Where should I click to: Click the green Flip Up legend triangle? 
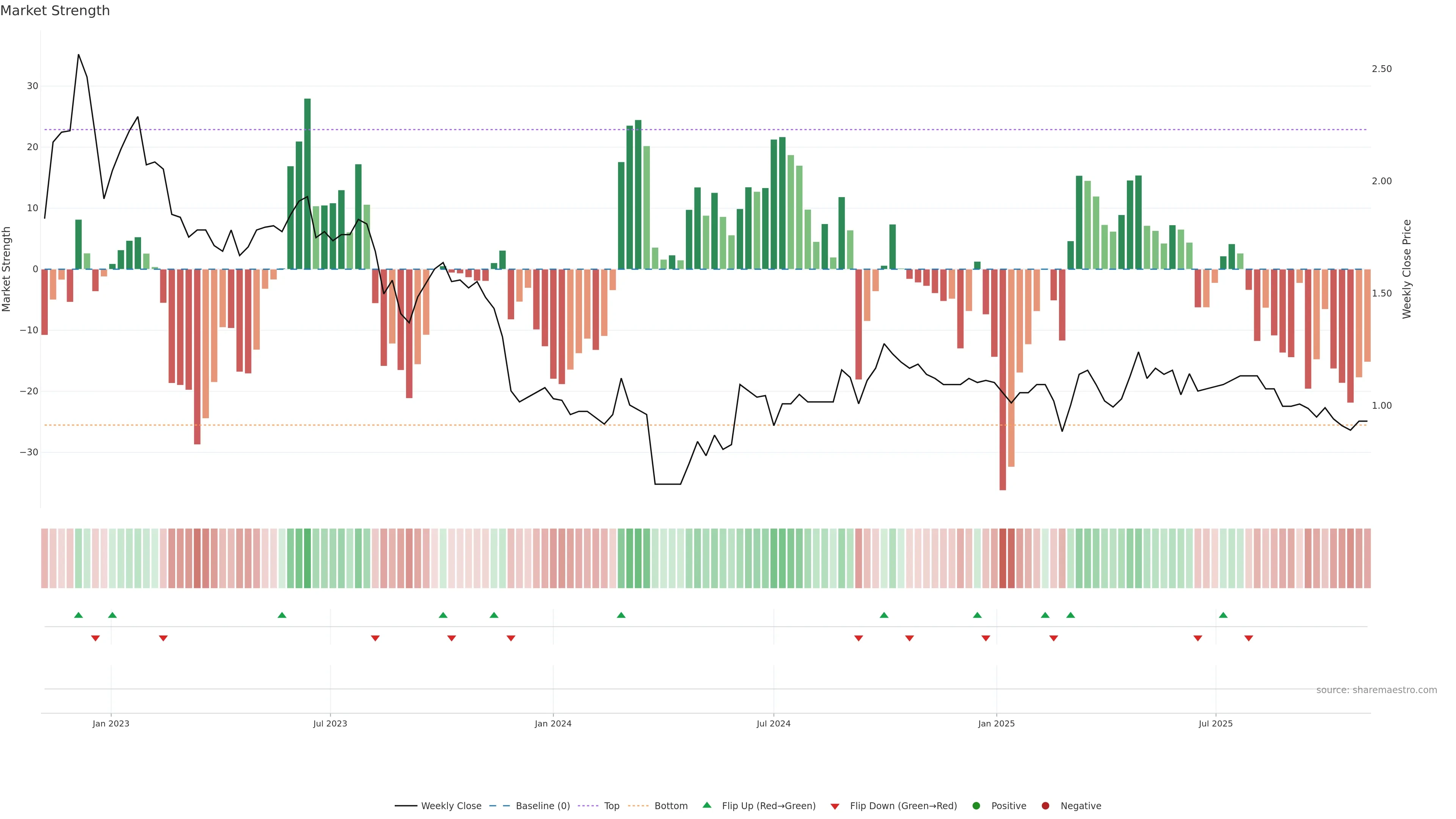click(x=706, y=805)
